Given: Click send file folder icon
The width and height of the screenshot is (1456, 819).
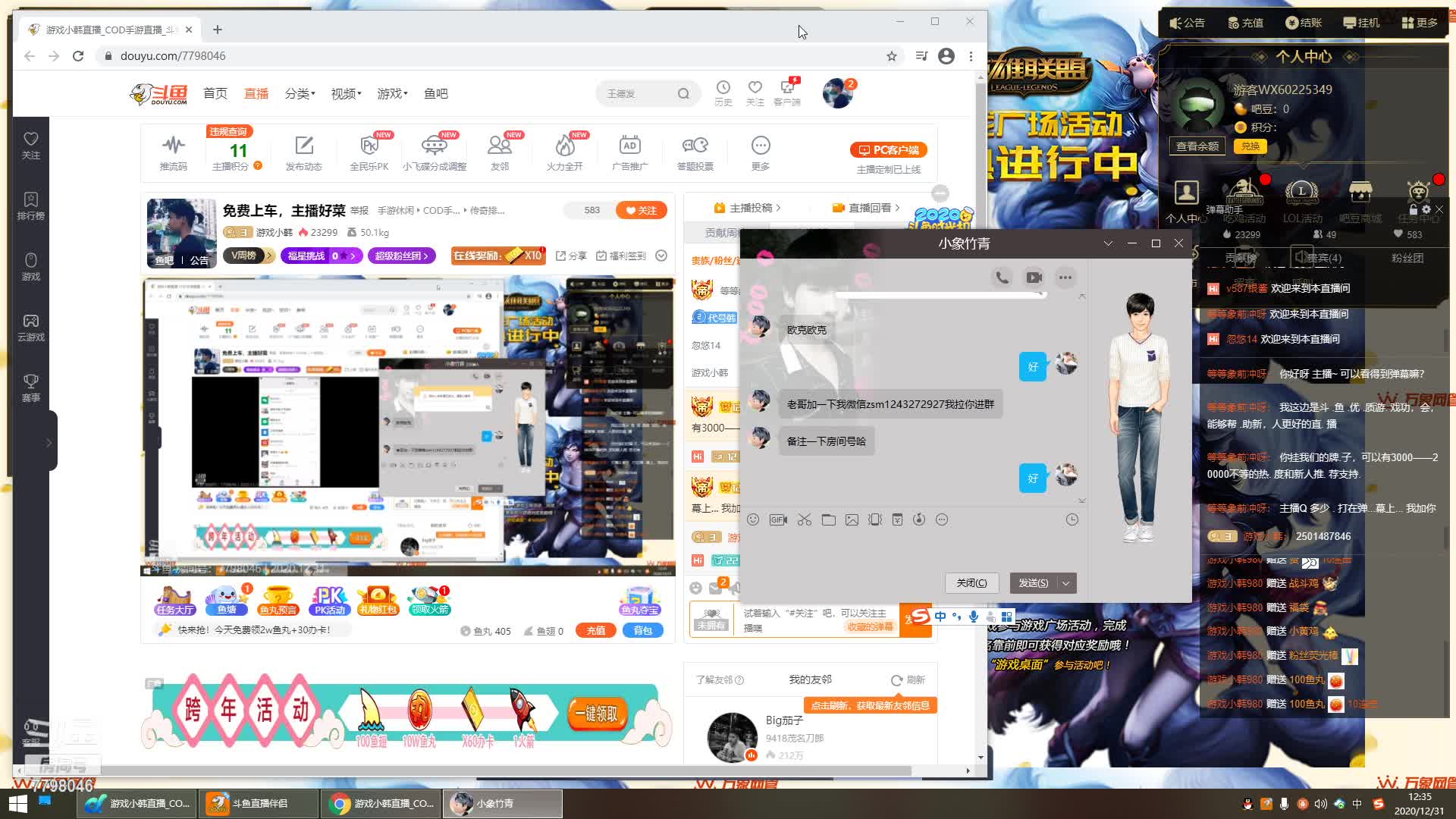Looking at the screenshot, I should point(828,519).
